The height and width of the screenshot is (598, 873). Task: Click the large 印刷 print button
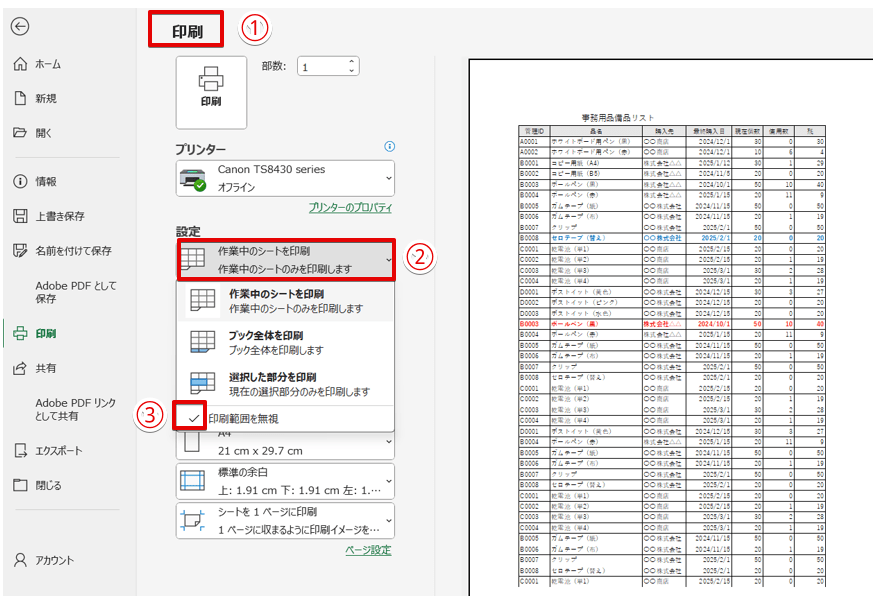pyautogui.click(x=211, y=92)
